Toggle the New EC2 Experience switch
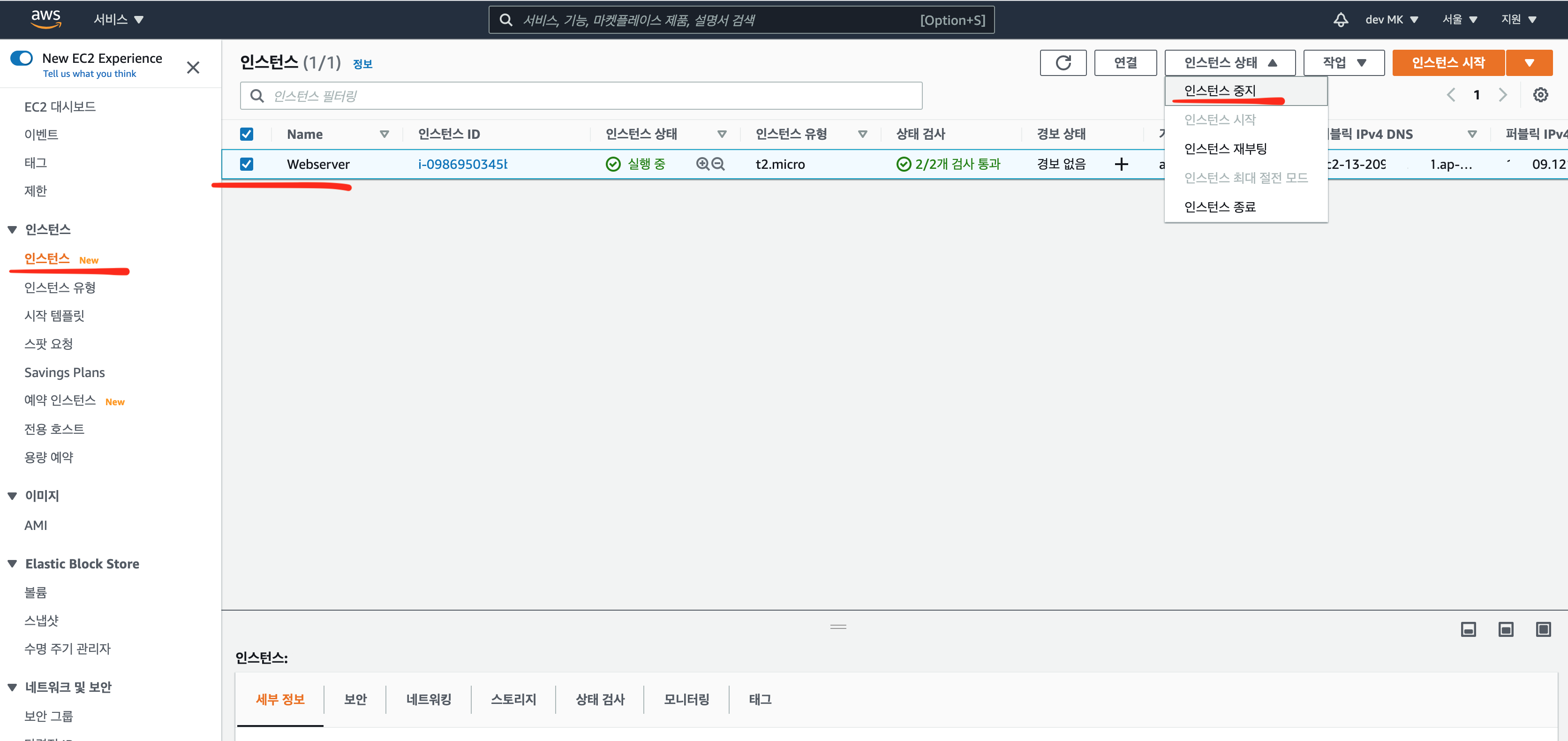 coord(22,59)
